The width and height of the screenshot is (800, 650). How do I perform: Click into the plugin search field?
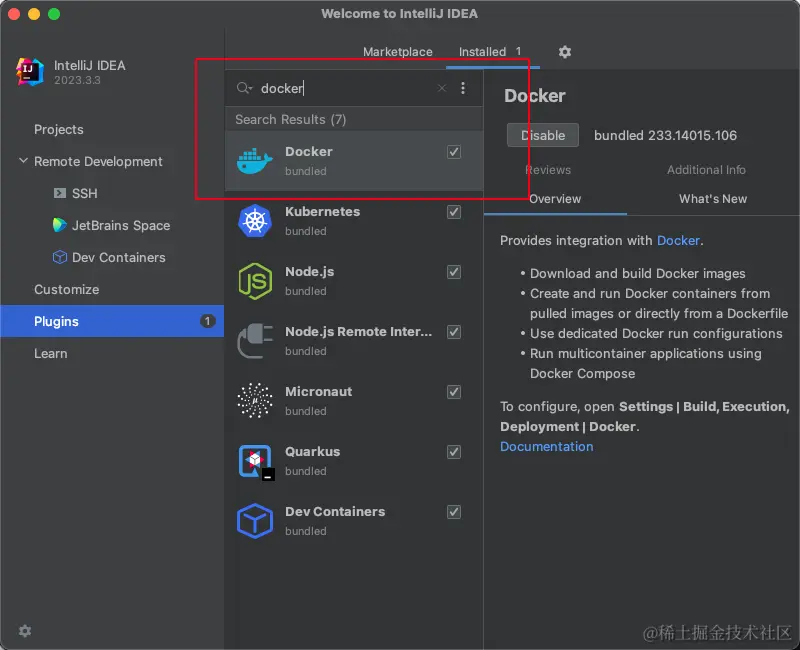tap(345, 88)
